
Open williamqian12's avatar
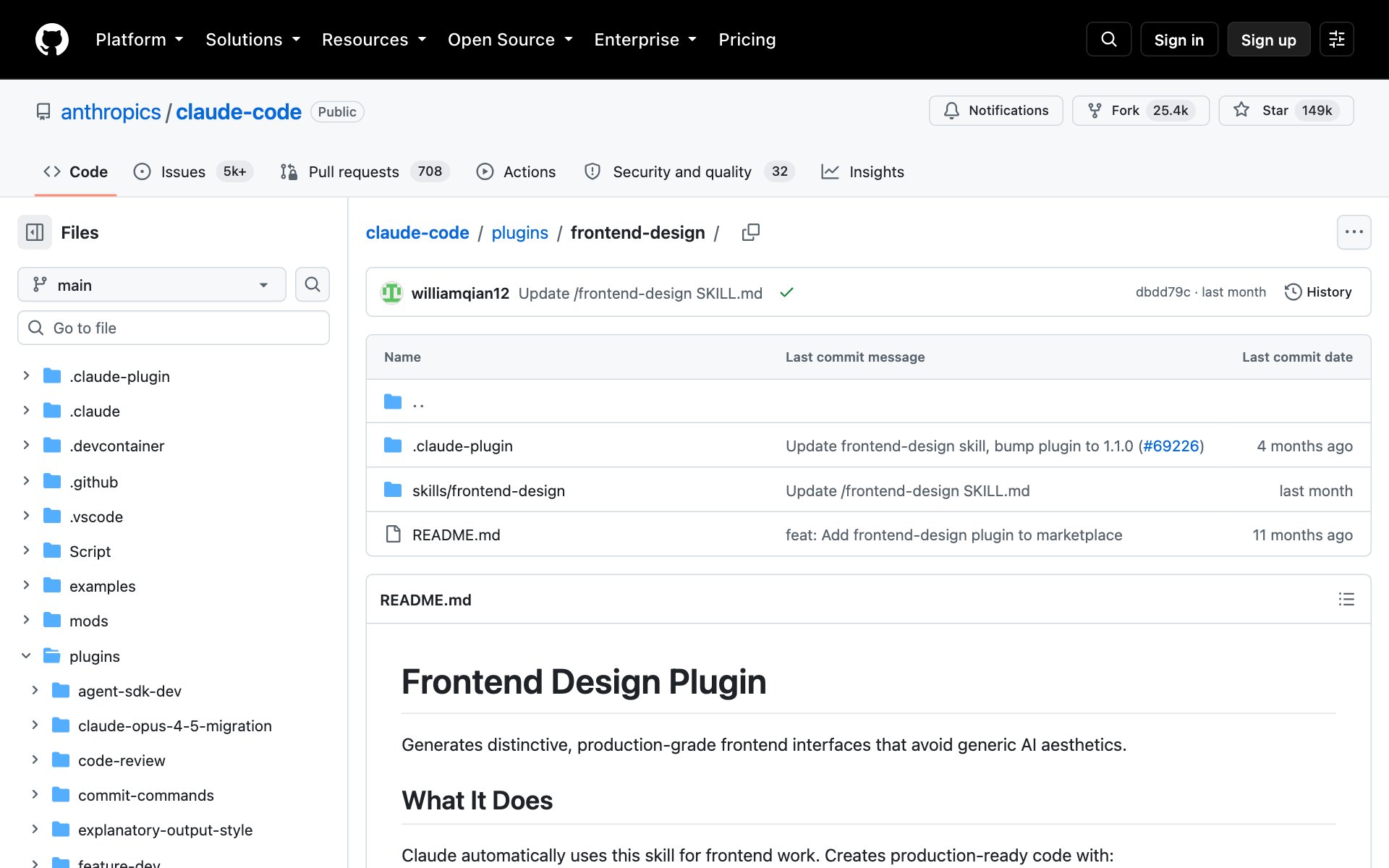[x=391, y=292]
